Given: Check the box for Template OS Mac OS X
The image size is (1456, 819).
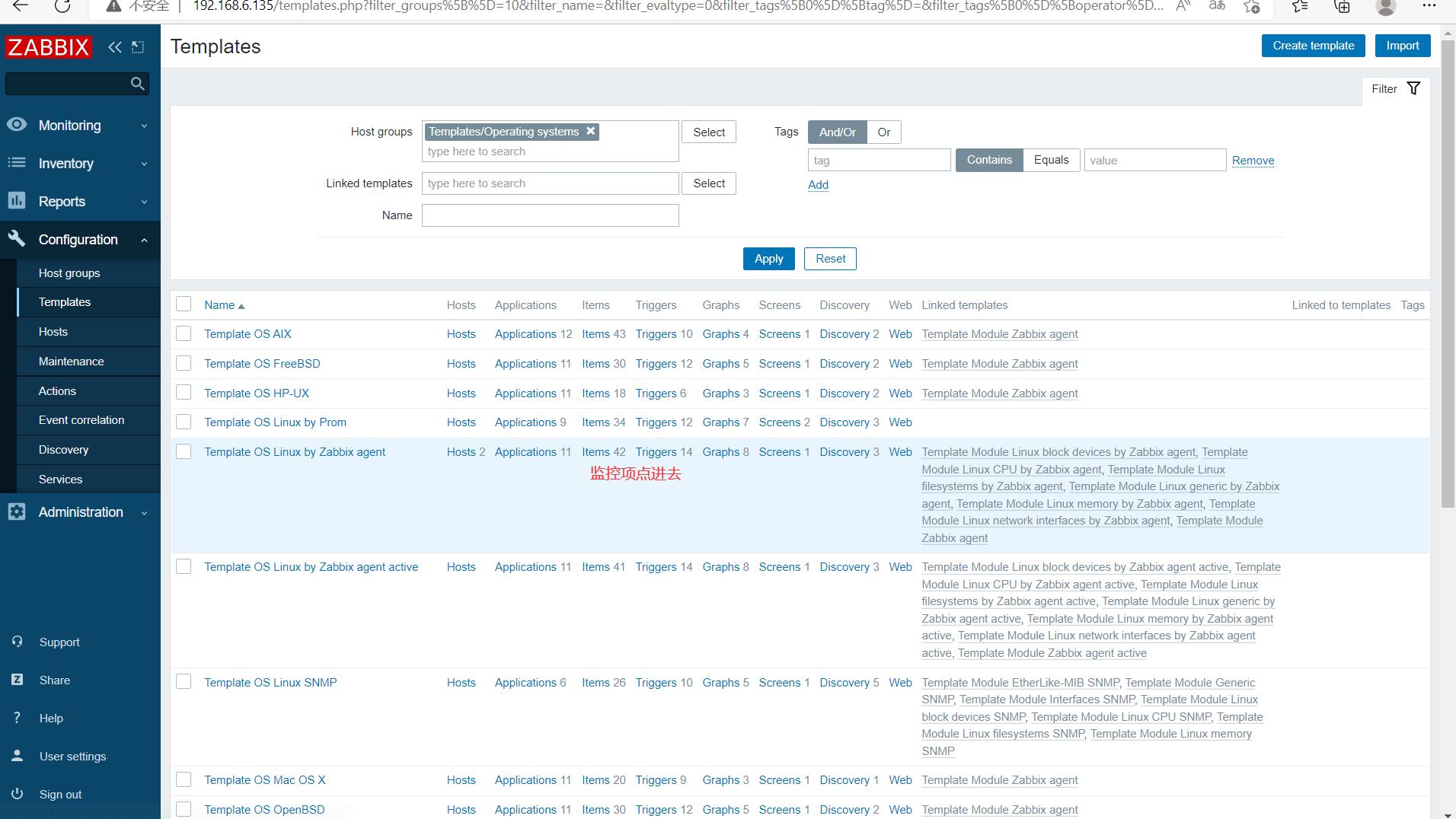Looking at the screenshot, I should (184, 779).
